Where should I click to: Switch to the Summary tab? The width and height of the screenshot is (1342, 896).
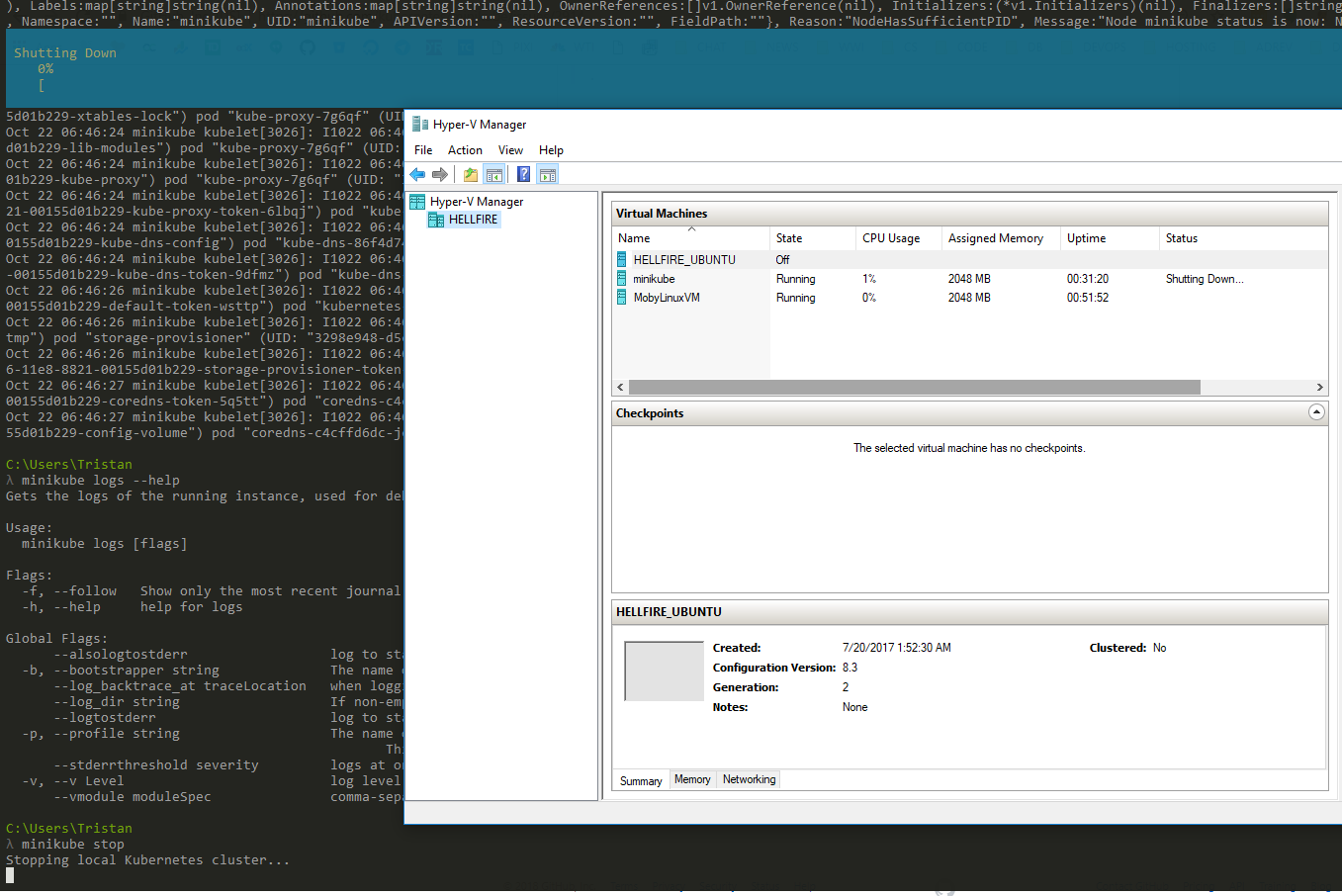point(641,781)
